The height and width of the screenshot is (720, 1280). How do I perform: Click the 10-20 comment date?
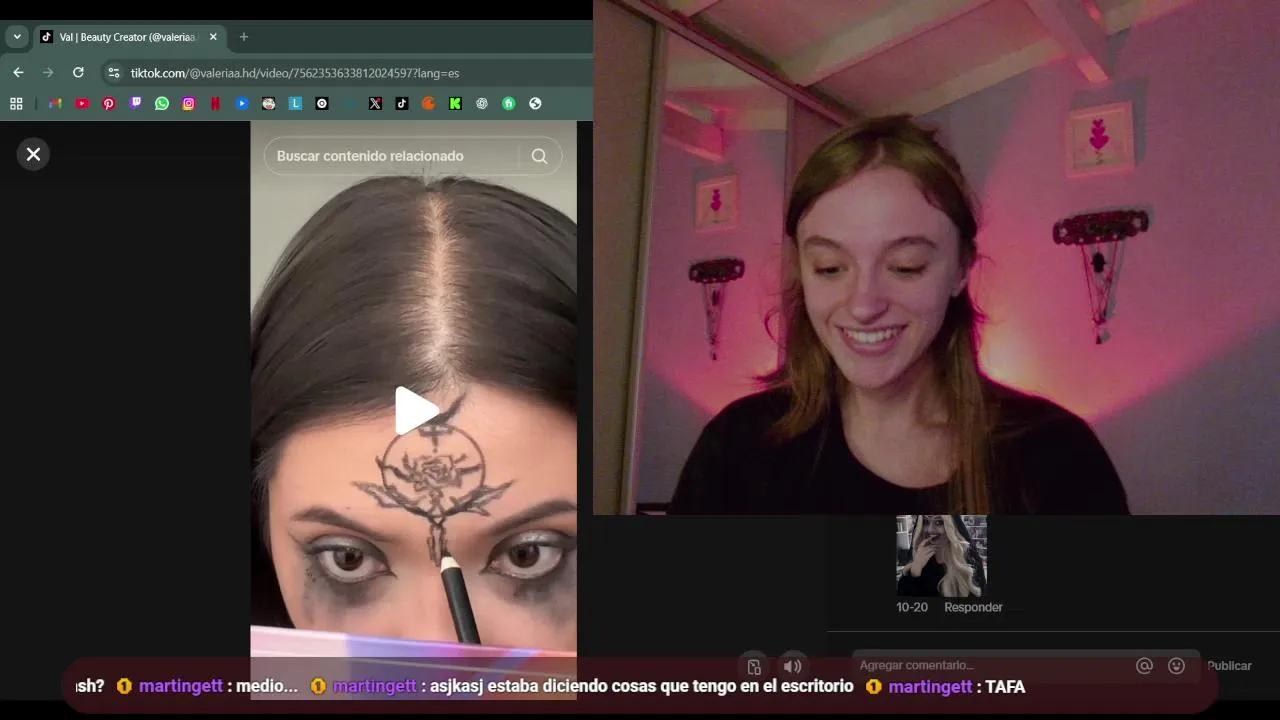click(x=912, y=607)
